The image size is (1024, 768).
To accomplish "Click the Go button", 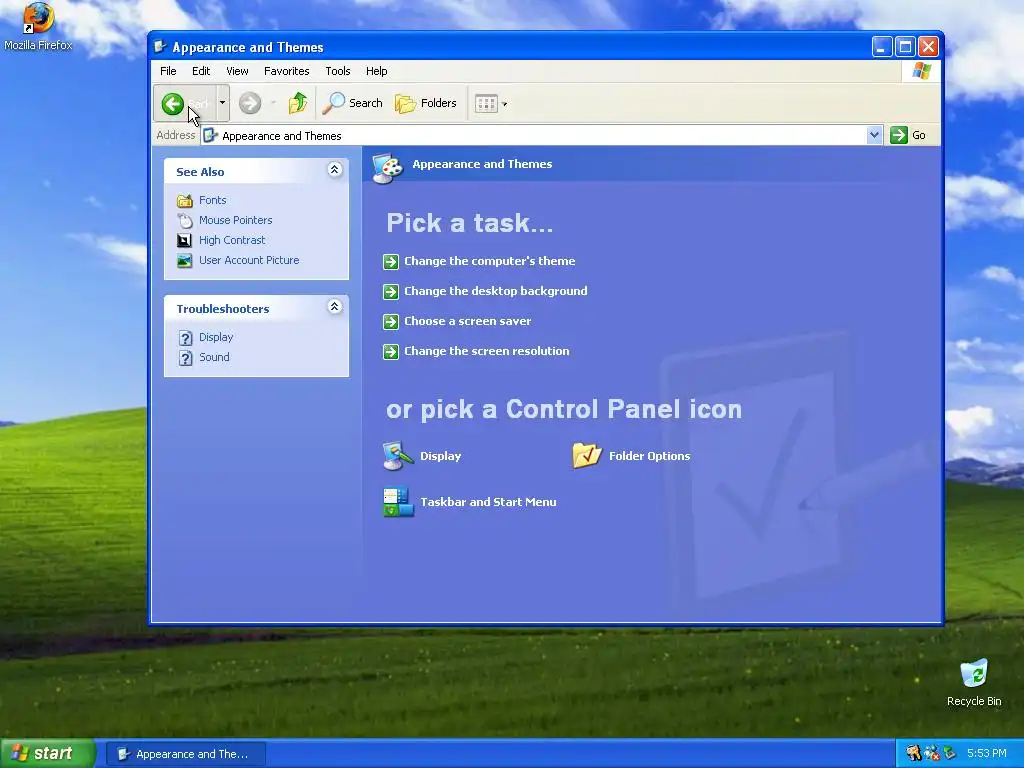I will click(x=908, y=135).
